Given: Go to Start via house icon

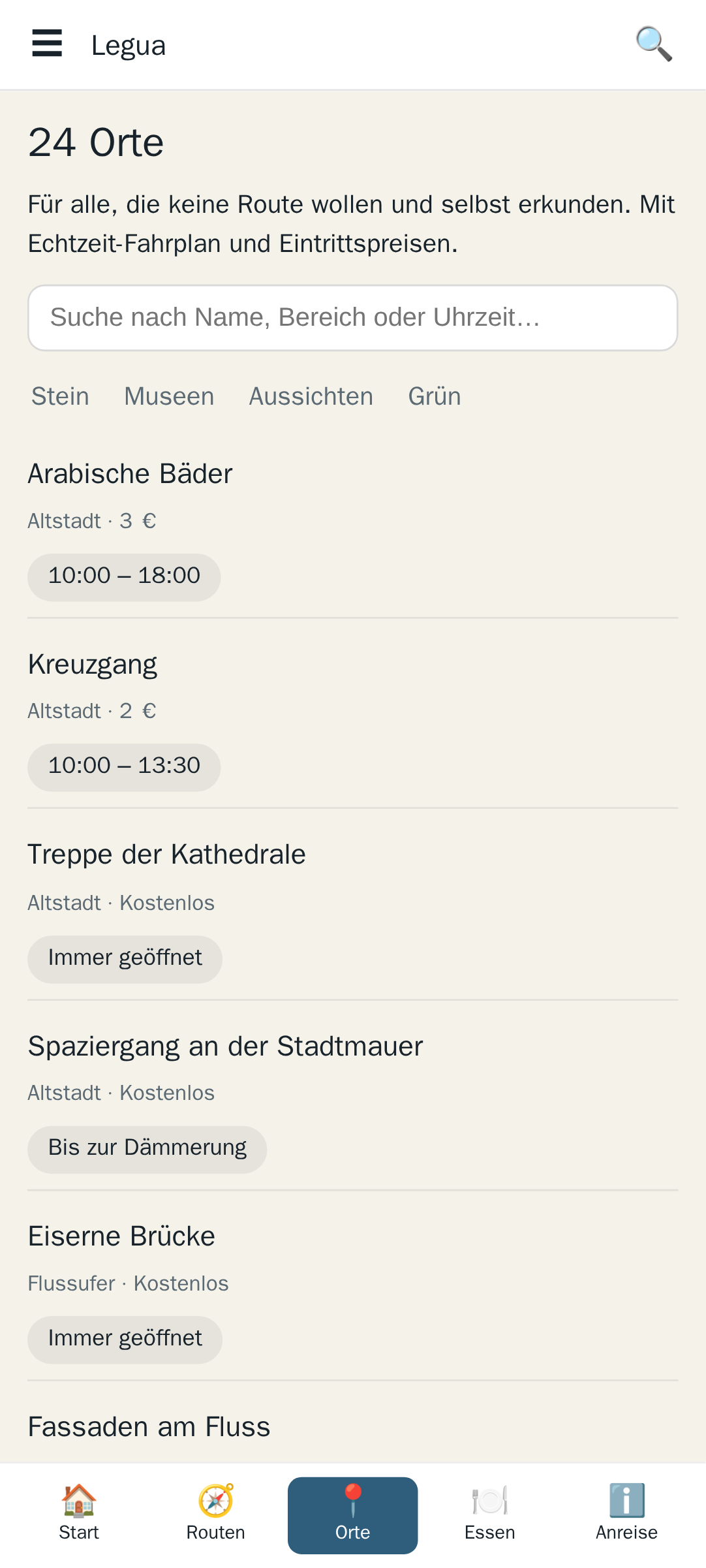Looking at the screenshot, I should 79,1515.
